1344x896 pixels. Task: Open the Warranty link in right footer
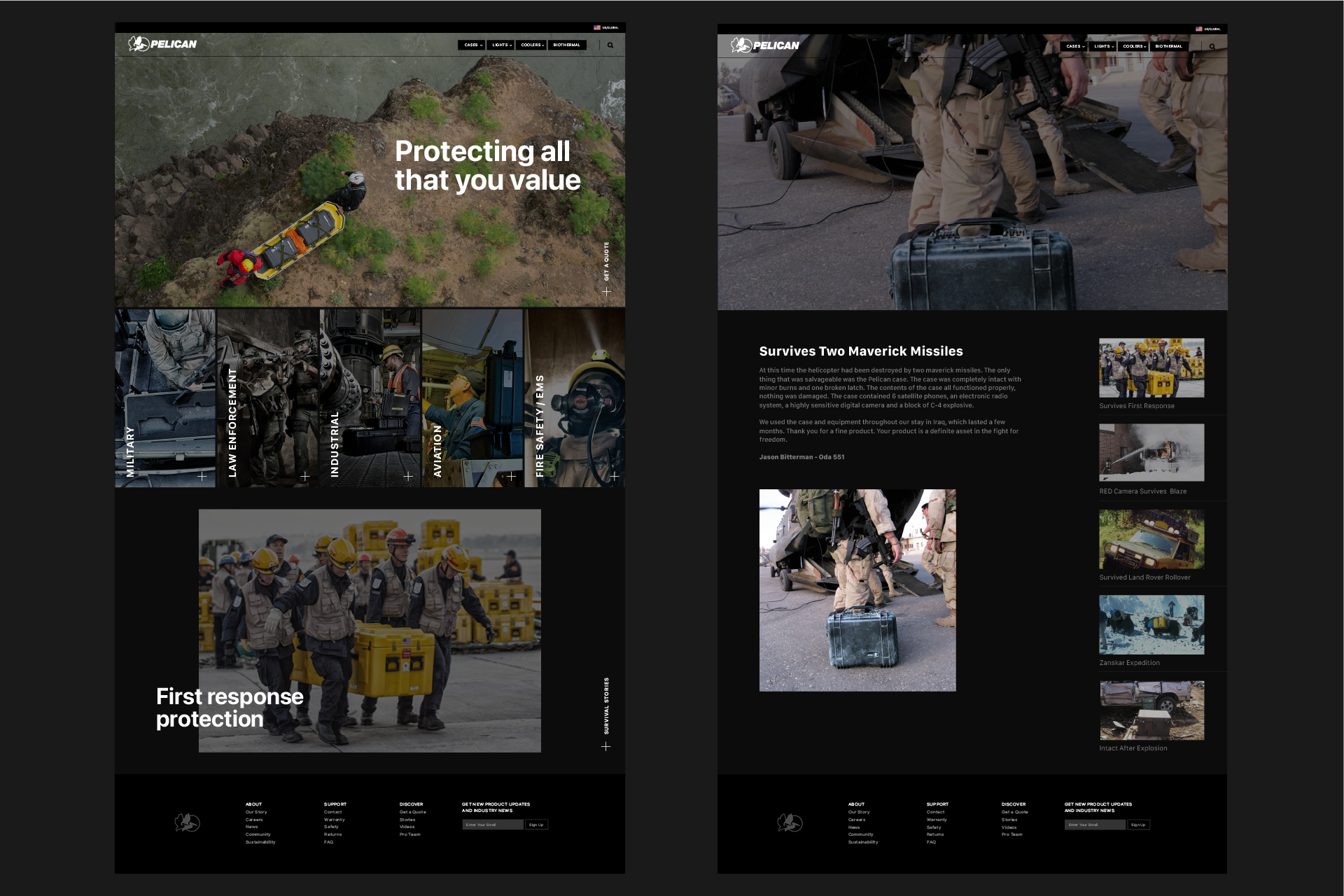[937, 820]
